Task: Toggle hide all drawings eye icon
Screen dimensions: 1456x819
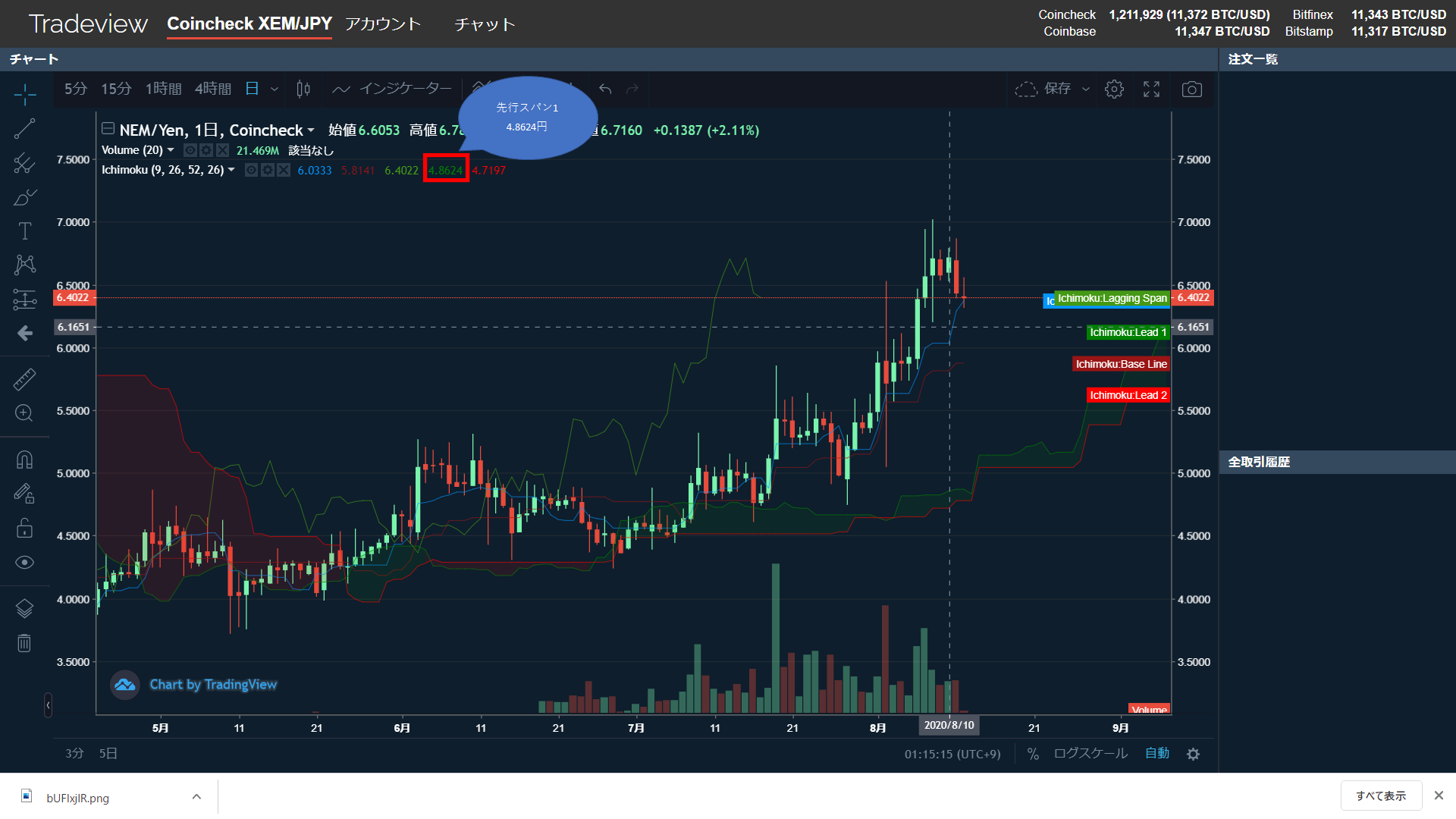Action: [24, 562]
